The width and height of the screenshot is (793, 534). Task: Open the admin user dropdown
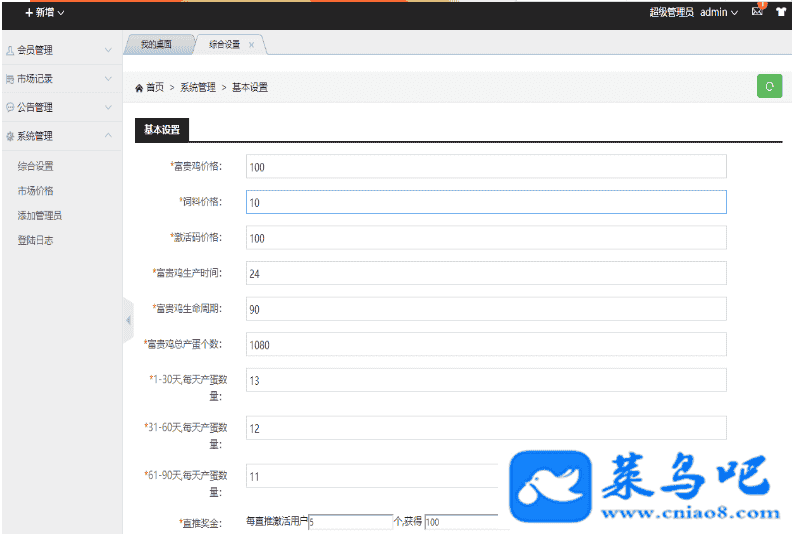click(x=719, y=12)
